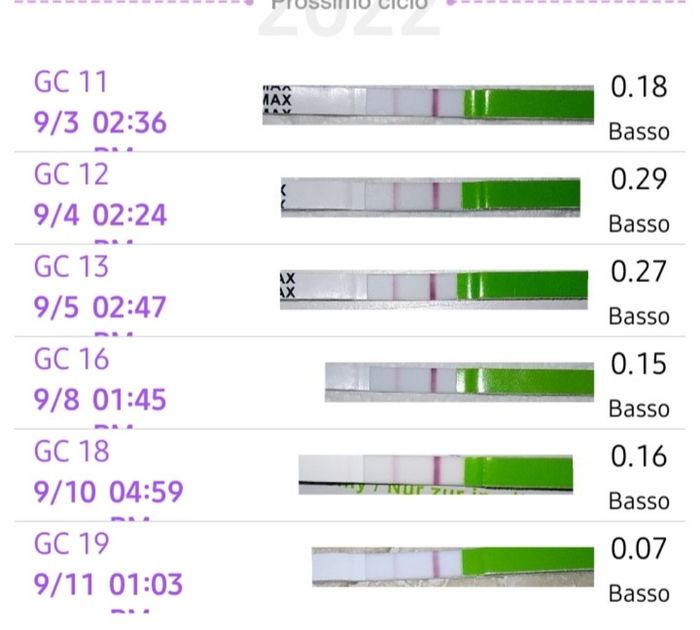Select the GC 19 cycle day label
The width and height of the screenshot is (700, 630).
71,544
